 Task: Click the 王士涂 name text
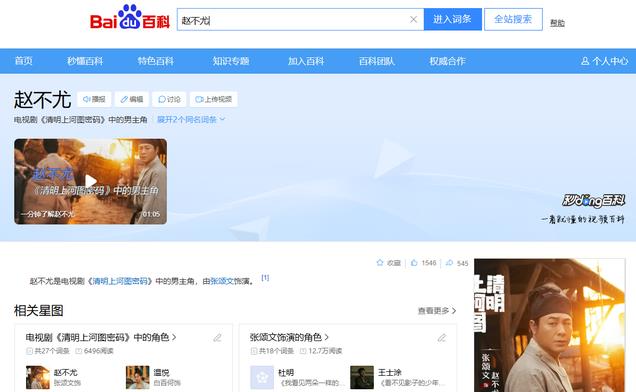tap(389, 372)
